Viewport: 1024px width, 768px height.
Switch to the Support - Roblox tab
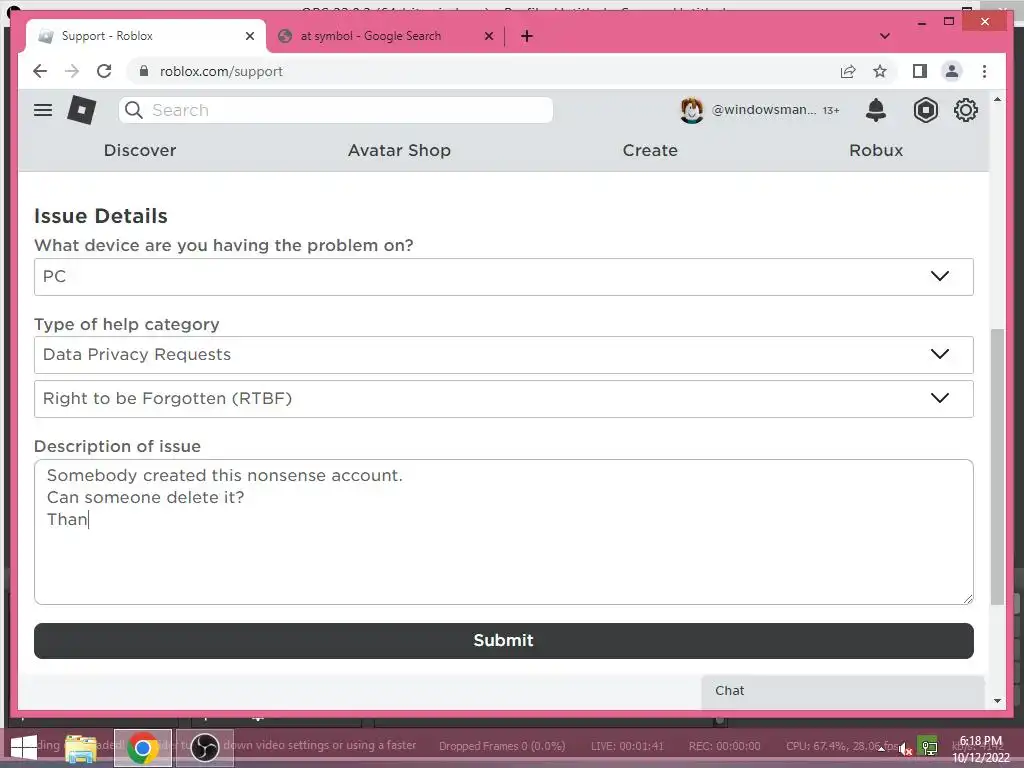tap(146, 36)
